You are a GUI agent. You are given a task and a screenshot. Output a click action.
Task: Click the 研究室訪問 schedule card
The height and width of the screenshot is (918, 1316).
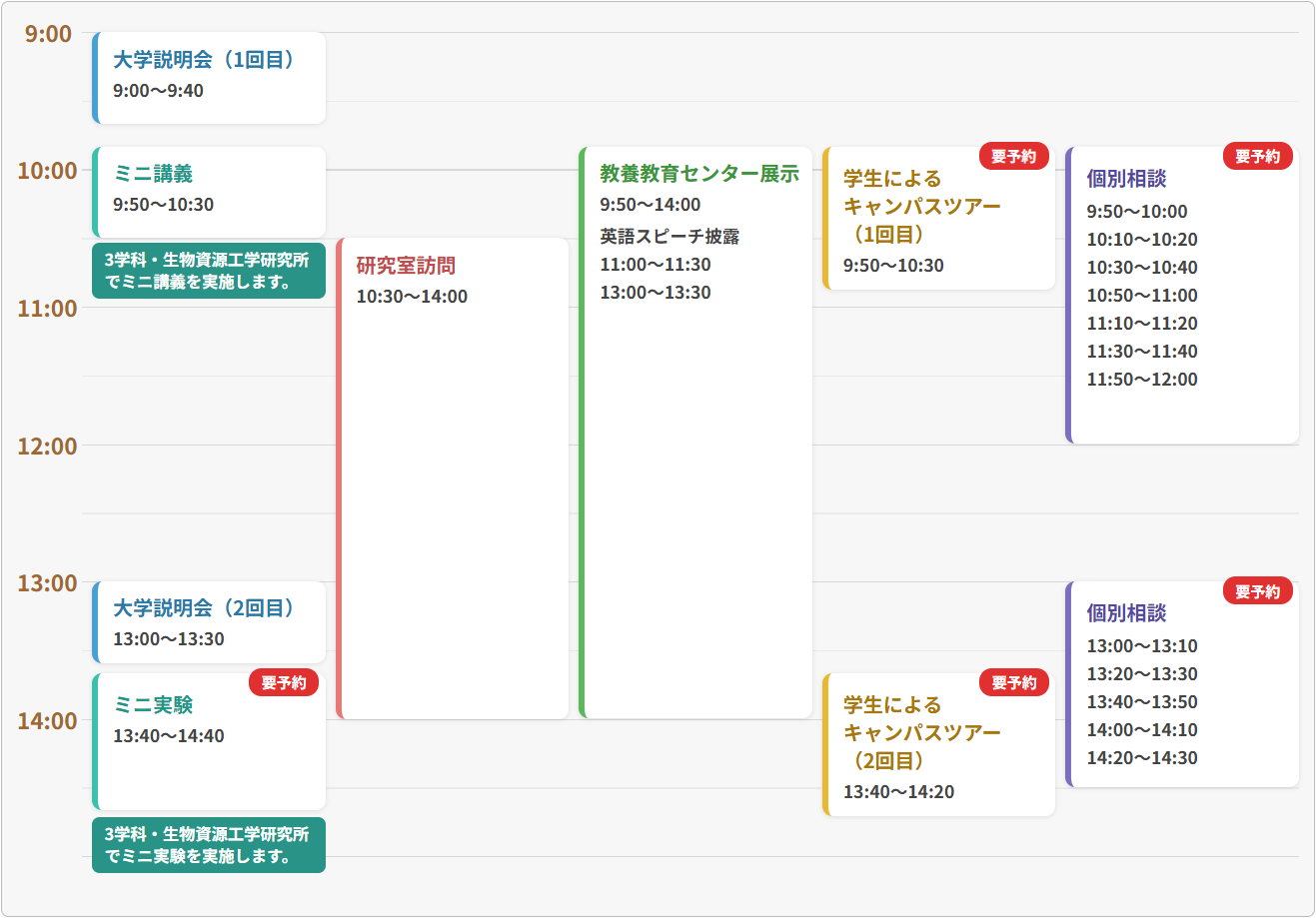pos(453,478)
